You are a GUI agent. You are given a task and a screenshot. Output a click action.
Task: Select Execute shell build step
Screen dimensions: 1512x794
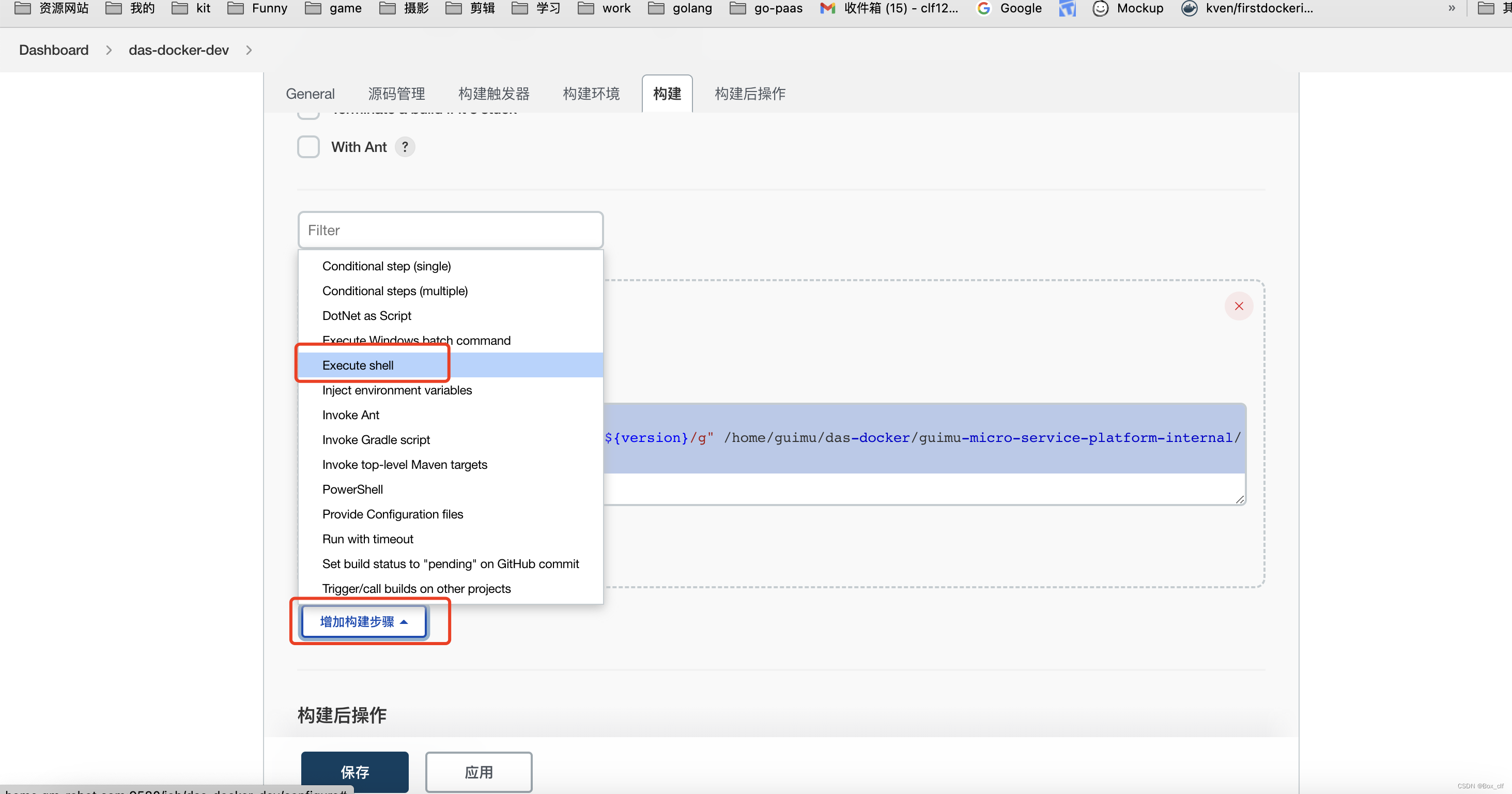tap(450, 365)
